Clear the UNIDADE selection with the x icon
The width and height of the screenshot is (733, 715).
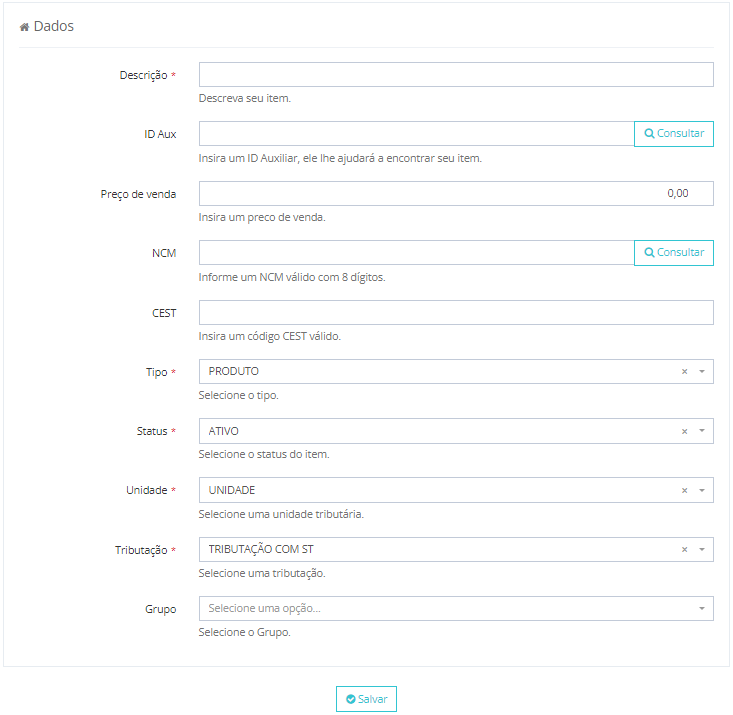(685, 491)
